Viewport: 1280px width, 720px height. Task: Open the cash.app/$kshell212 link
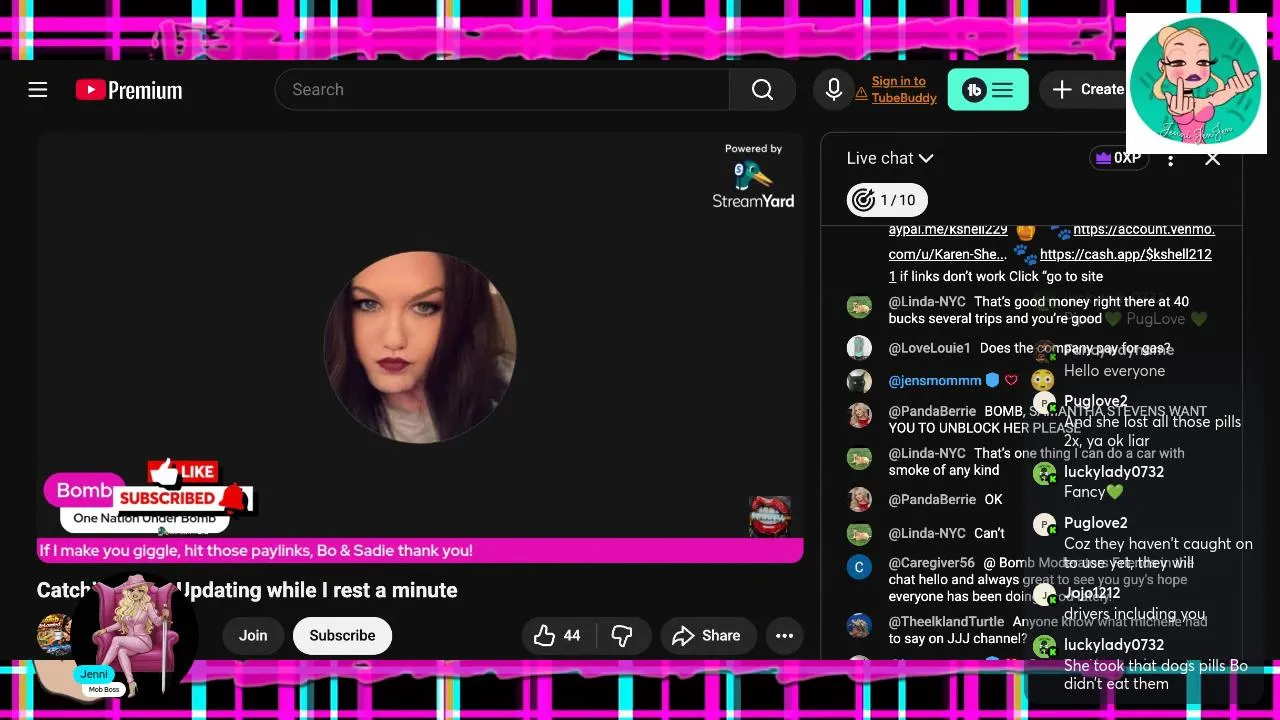[x=1126, y=254]
